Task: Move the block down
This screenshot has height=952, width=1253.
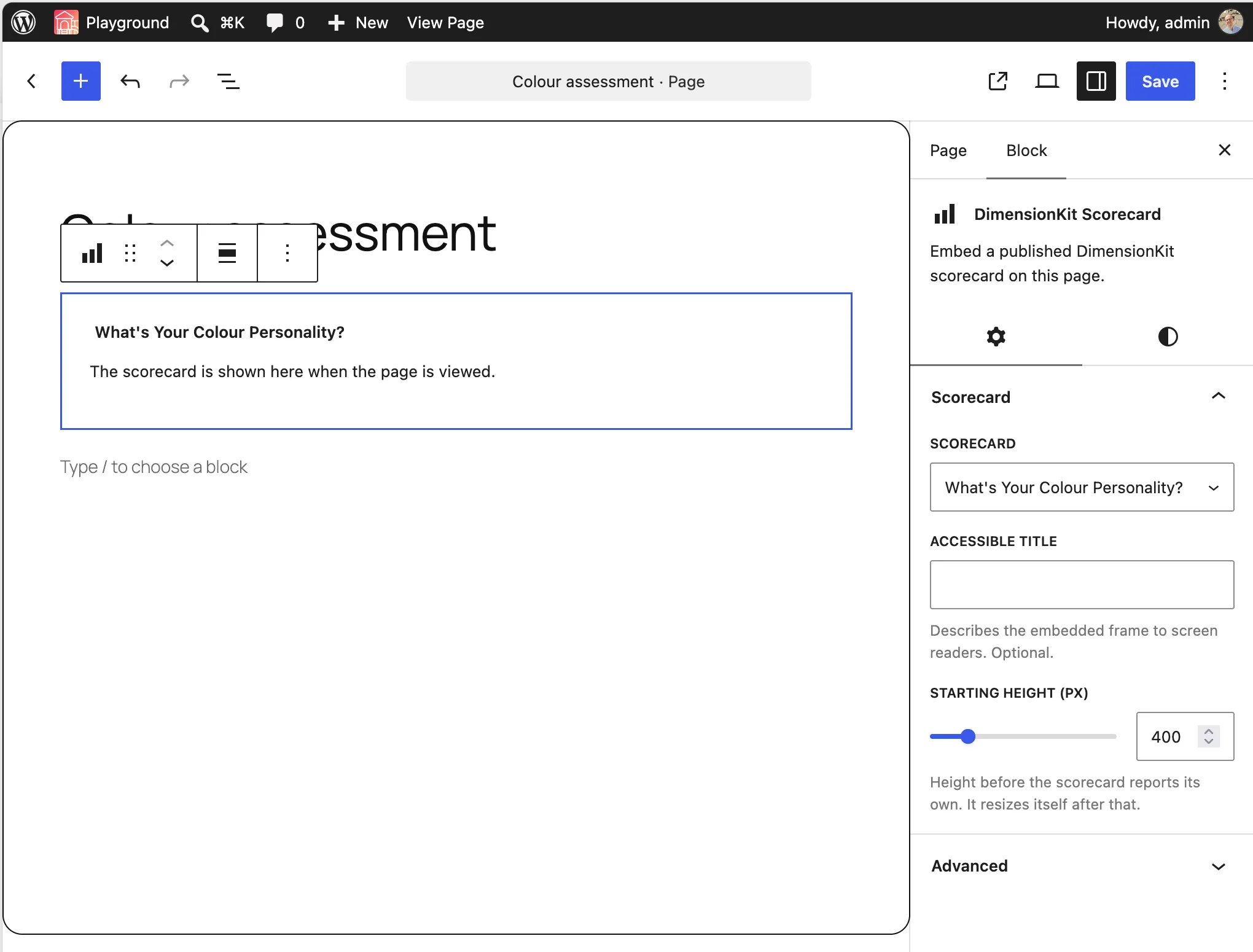Action: tap(167, 263)
